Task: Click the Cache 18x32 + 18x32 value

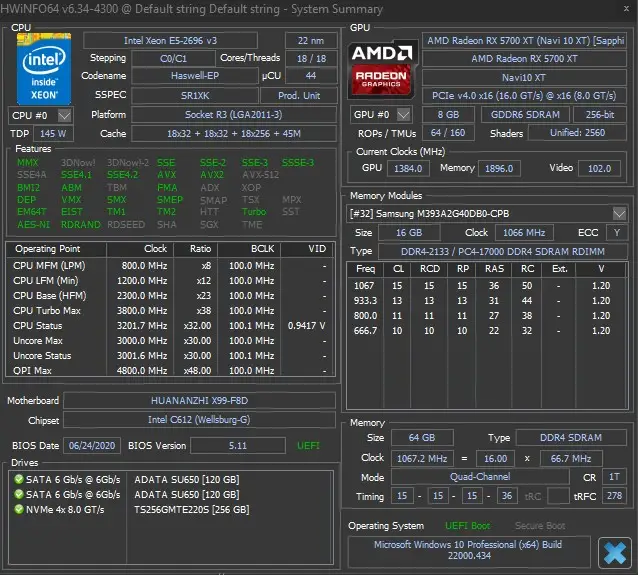Action: [234, 133]
